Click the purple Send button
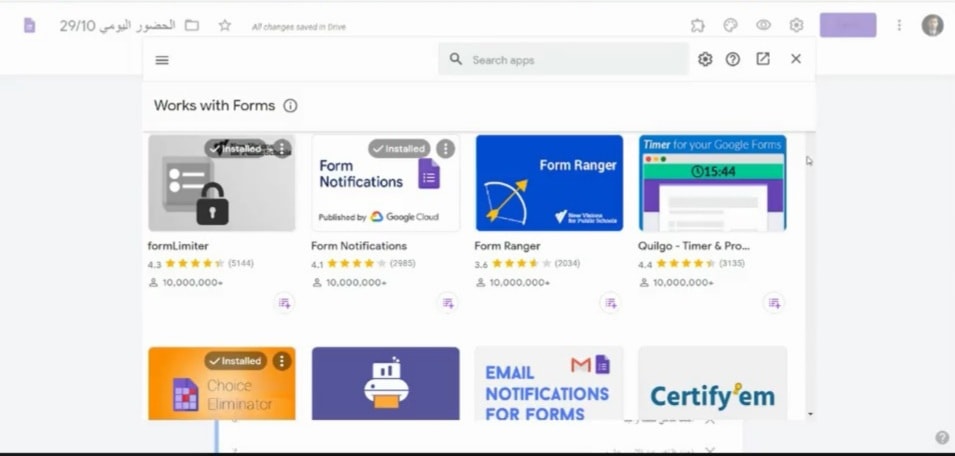The width and height of the screenshot is (955, 456). (x=848, y=25)
